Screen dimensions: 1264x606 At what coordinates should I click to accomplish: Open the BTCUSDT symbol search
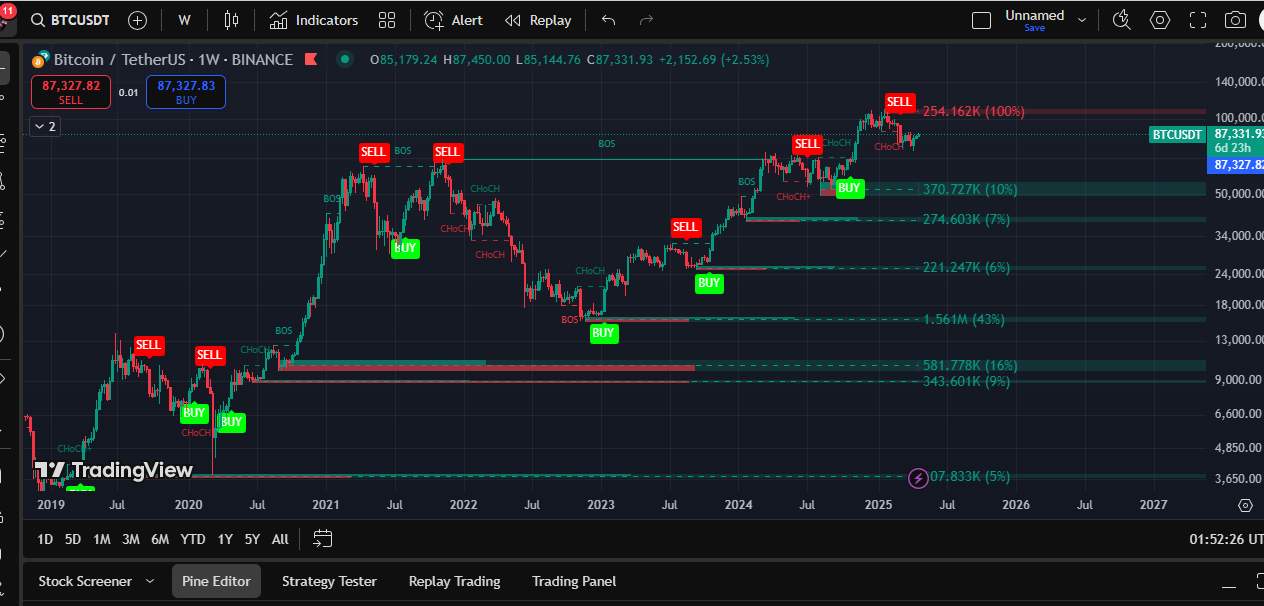coord(69,20)
